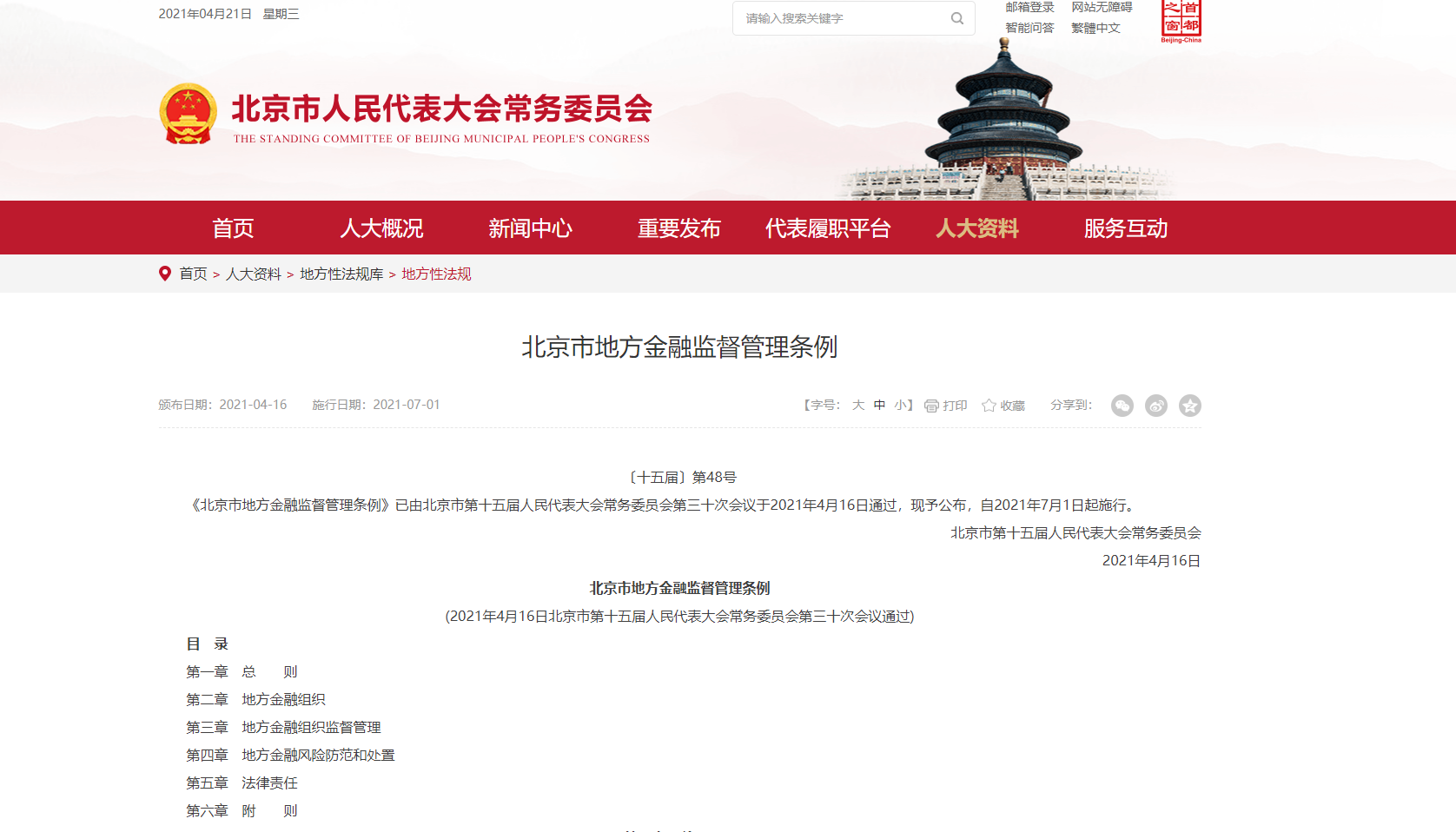Click the 邮箱登录 link
The image size is (1456, 832).
(1029, 7)
